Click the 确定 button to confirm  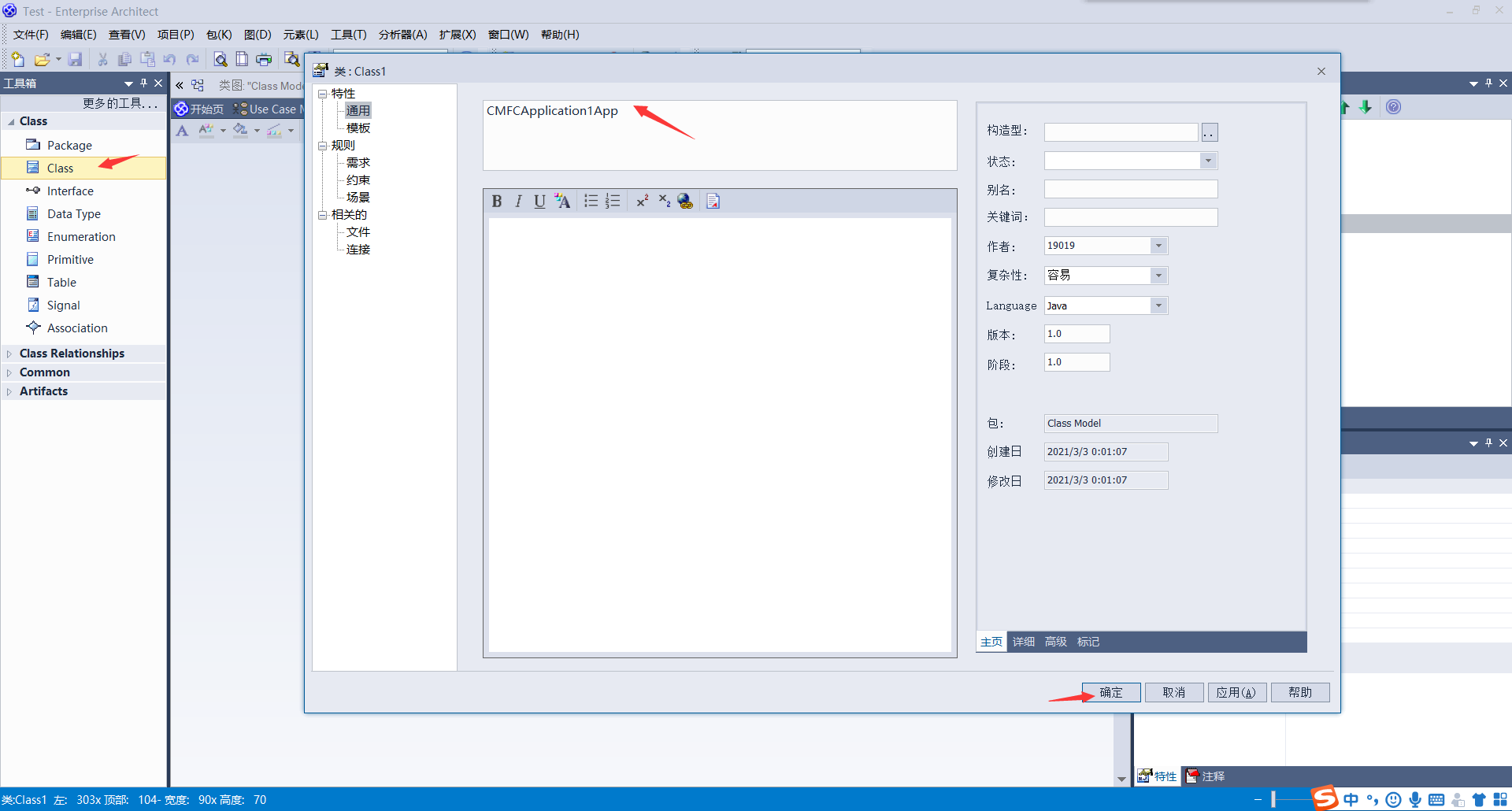coord(1110,692)
